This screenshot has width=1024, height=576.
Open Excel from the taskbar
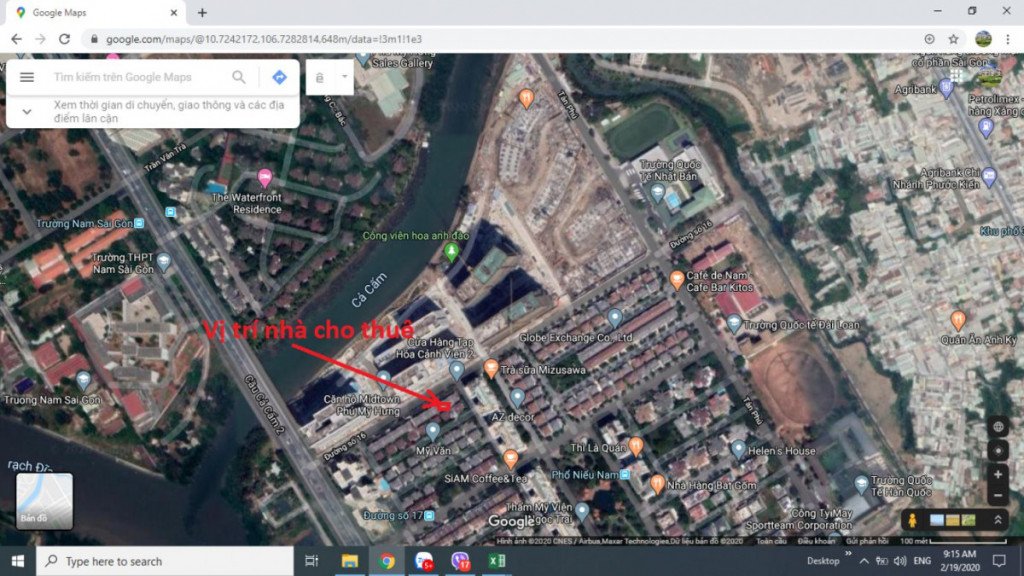pyautogui.click(x=493, y=561)
